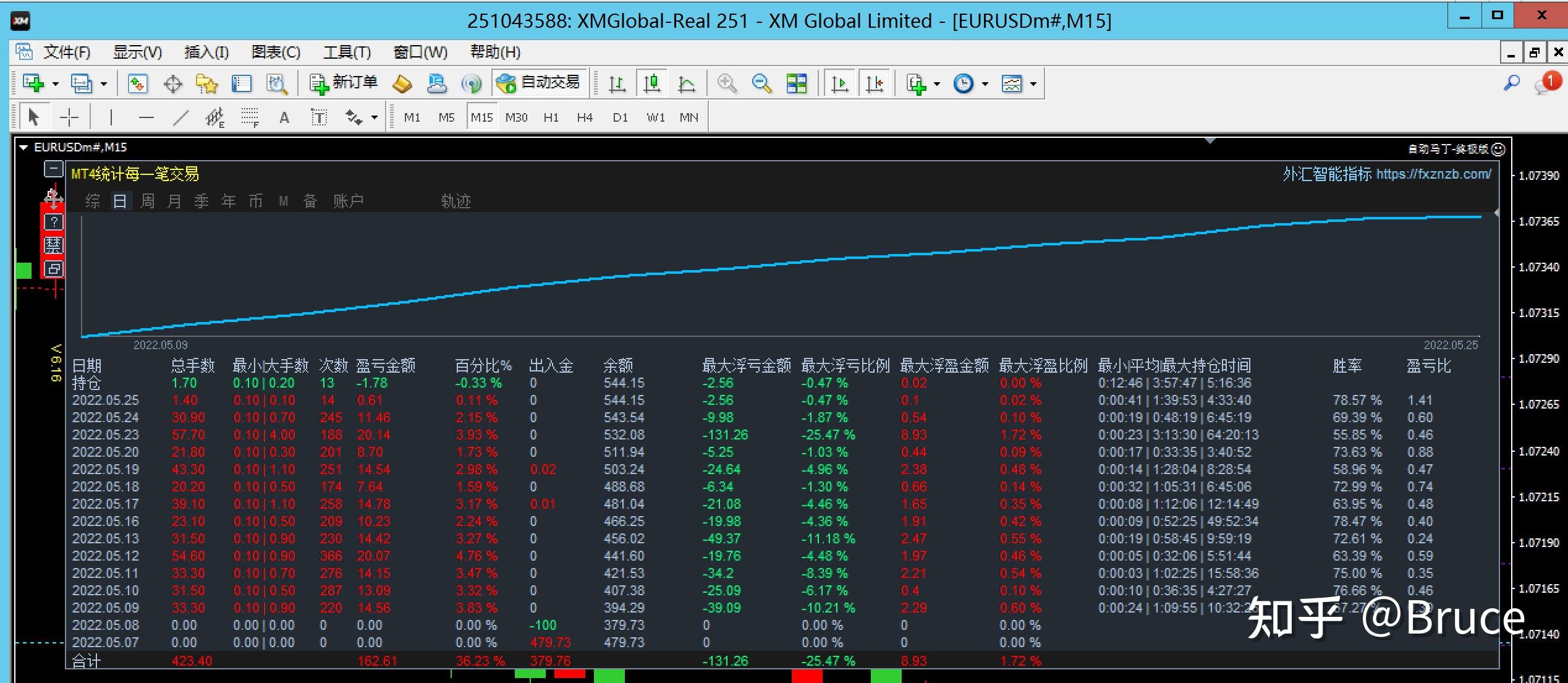1568x683 pixels.
Task: Zoom out of the chart
Action: pyautogui.click(x=761, y=83)
